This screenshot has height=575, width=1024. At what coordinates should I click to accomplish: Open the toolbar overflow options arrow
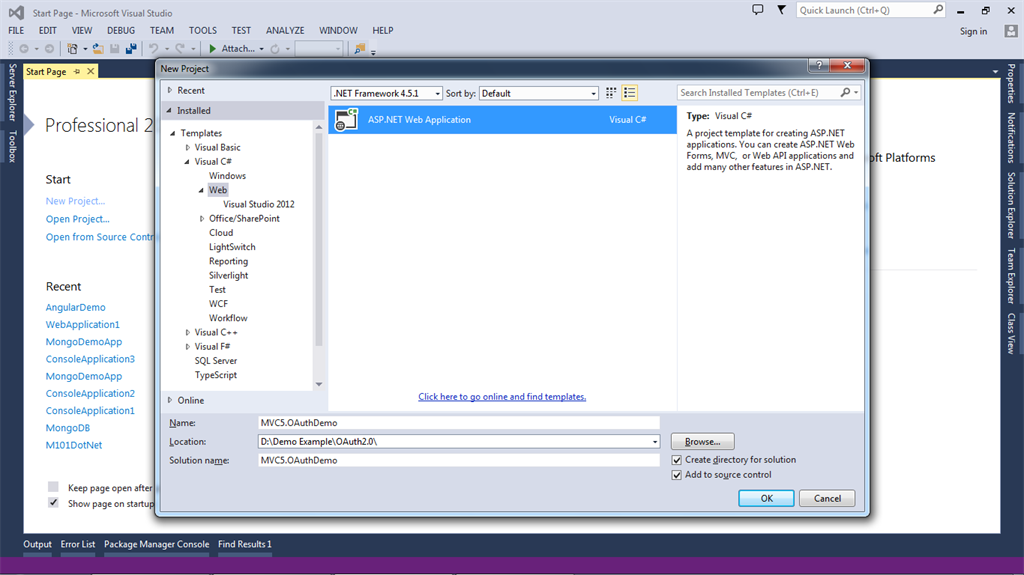374,51
